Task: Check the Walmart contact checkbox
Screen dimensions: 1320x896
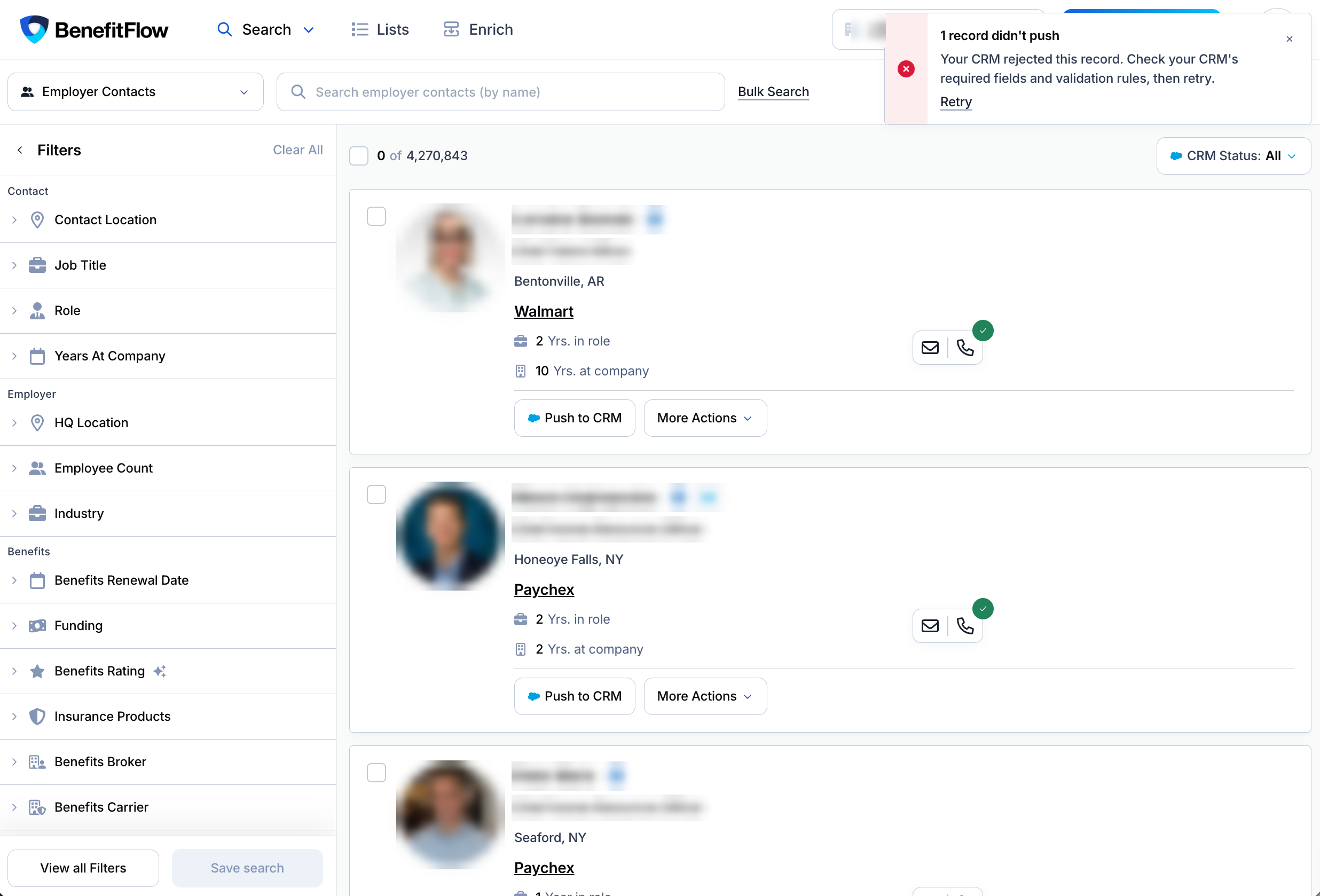Action: 376,216
